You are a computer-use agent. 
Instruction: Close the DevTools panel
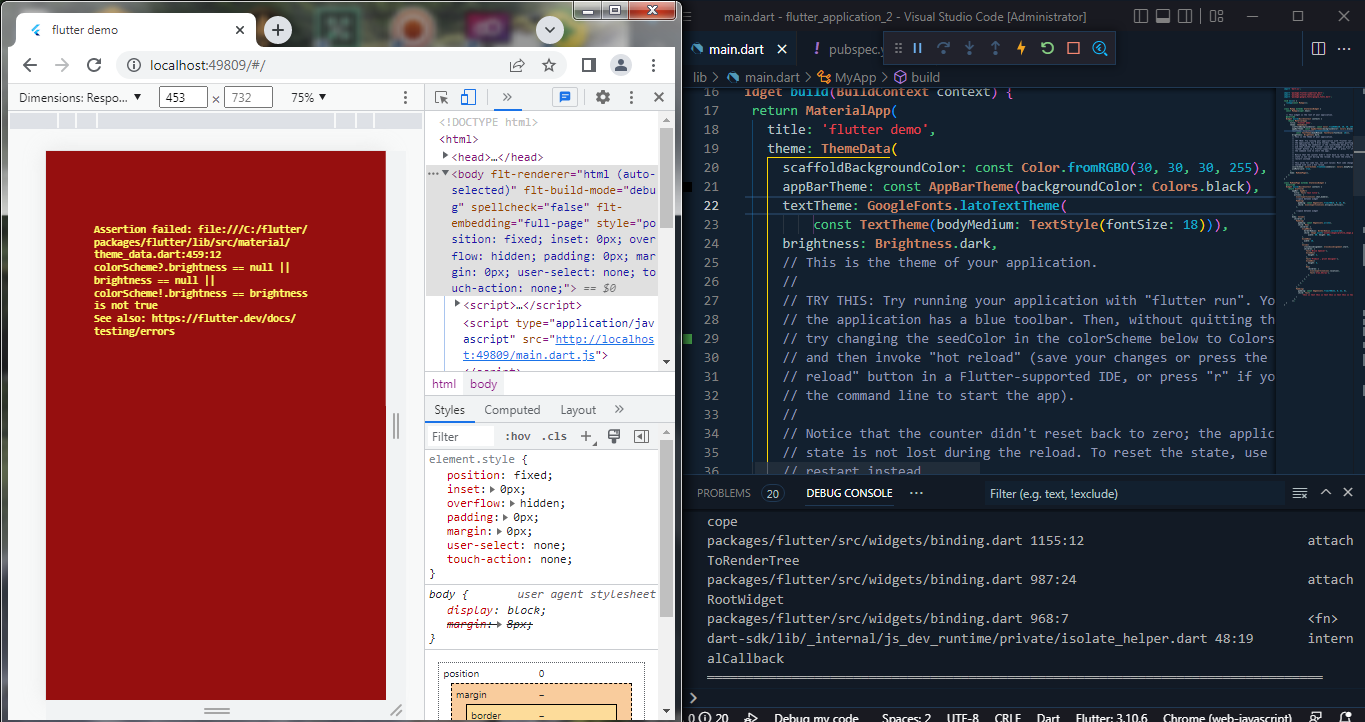point(659,97)
